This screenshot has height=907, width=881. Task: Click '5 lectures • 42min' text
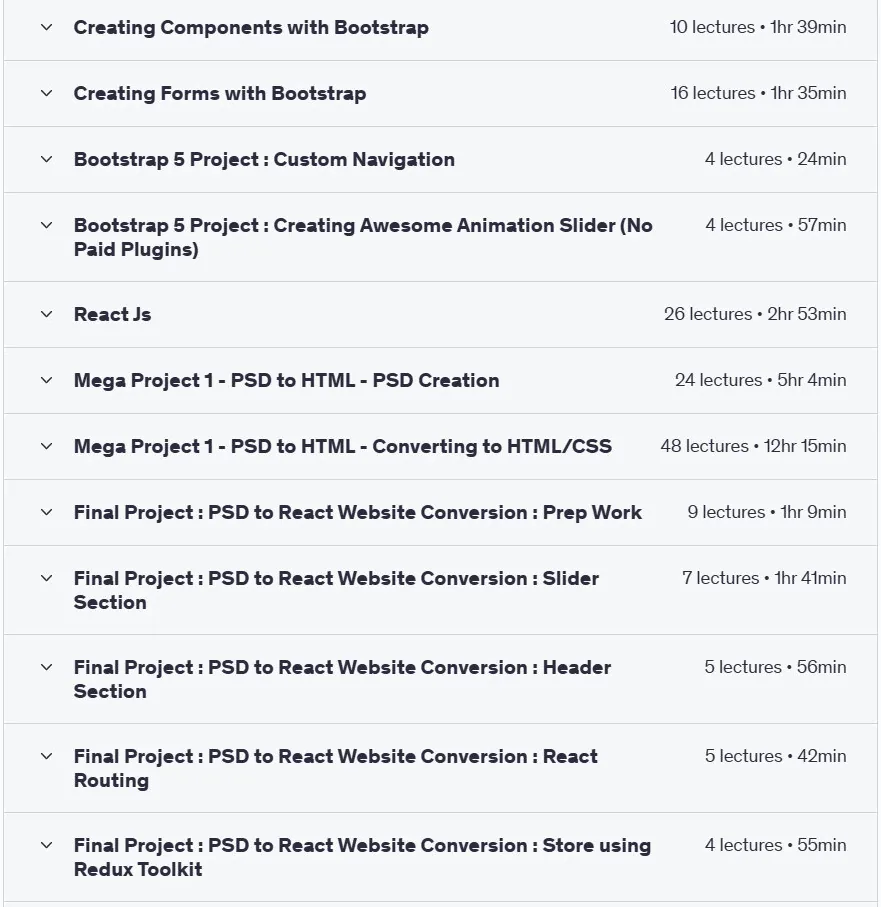(x=776, y=756)
